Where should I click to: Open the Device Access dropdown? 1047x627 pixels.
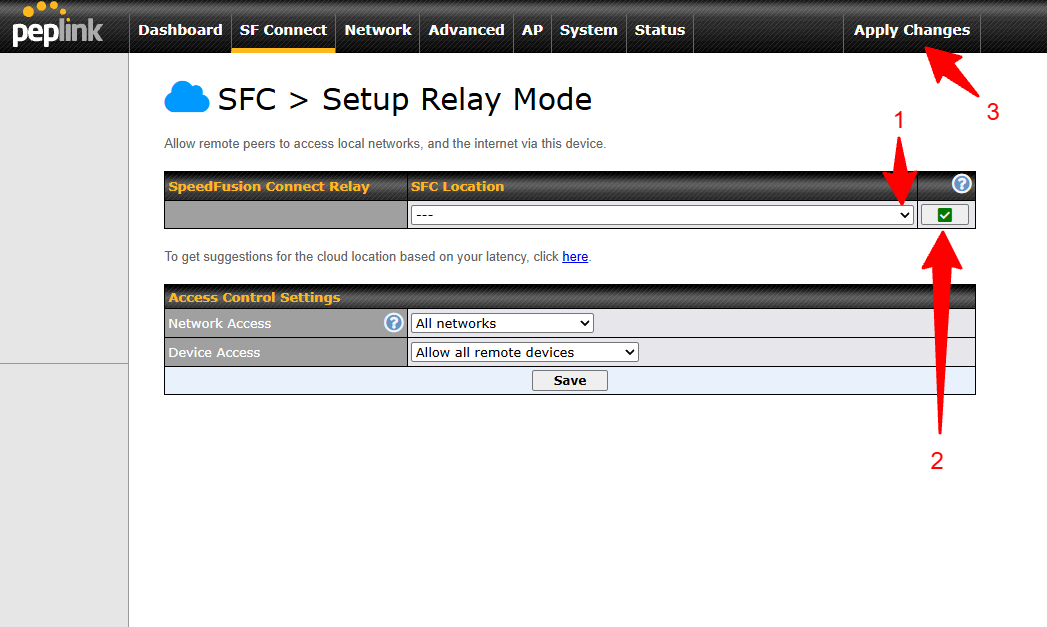tap(525, 353)
